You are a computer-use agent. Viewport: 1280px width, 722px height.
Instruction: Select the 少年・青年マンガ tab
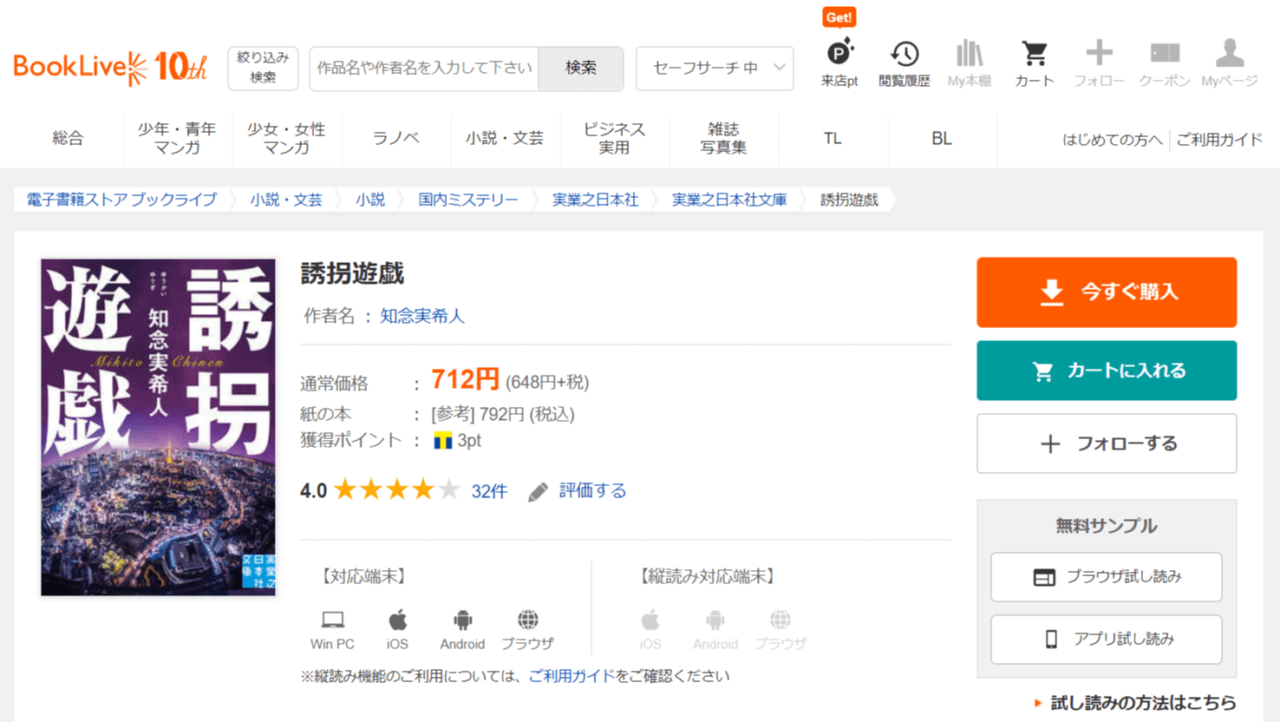(177, 139)
